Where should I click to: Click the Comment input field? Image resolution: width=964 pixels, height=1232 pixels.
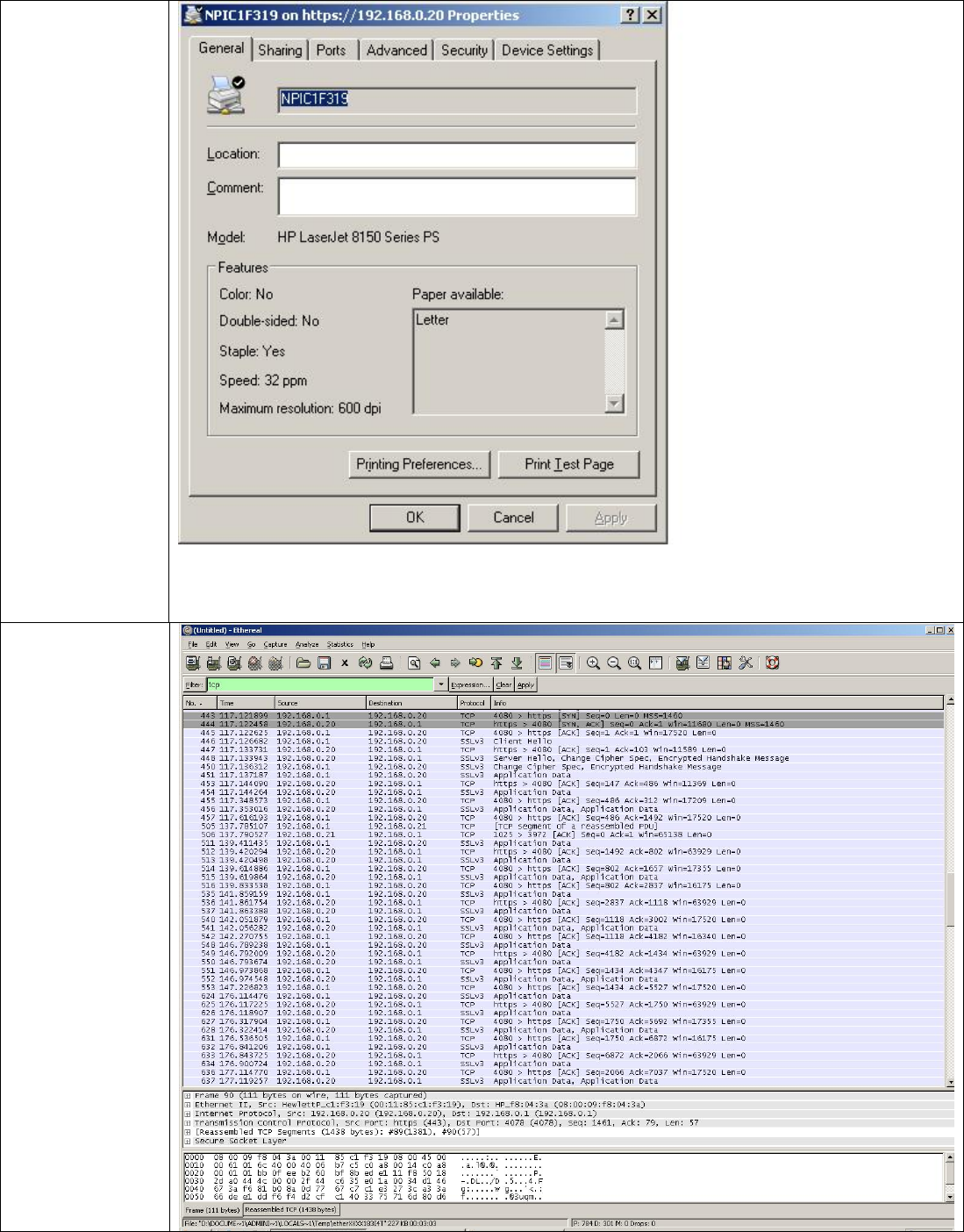coord(457,197)
